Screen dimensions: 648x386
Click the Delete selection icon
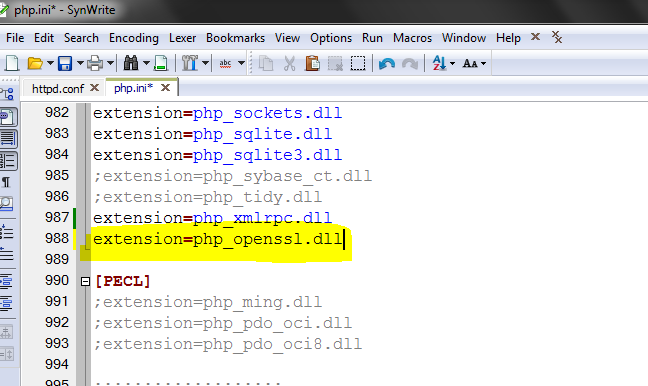tap(335, 63)
